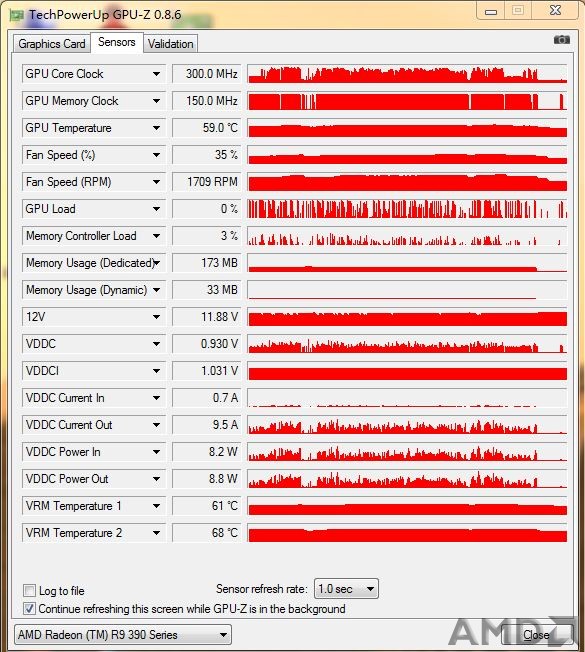Click the VRM Temperature 2 graph
The image size is (585, 652).
click(407, 533)
